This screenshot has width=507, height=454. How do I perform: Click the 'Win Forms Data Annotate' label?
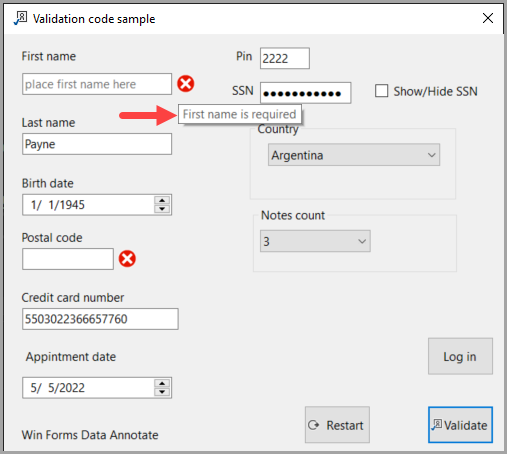[90, 435]
